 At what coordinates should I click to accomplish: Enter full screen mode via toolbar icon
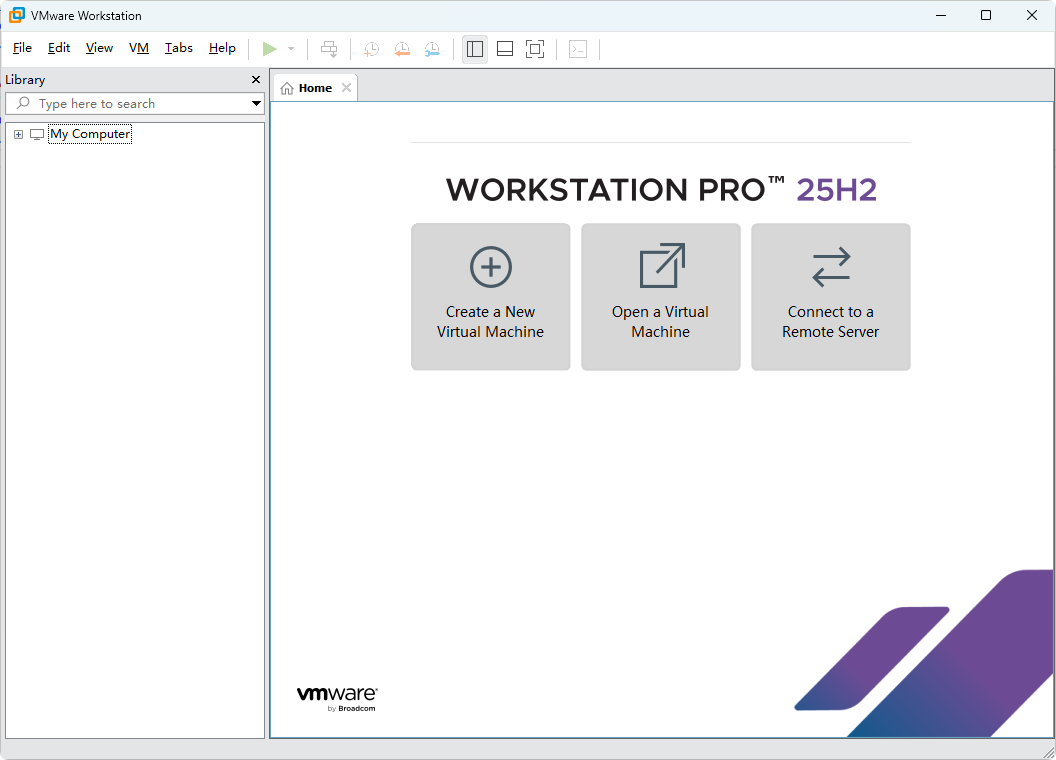535,49
